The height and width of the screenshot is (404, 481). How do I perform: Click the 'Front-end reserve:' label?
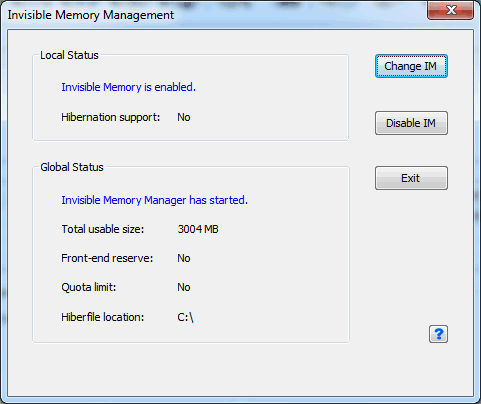[107, 258]
